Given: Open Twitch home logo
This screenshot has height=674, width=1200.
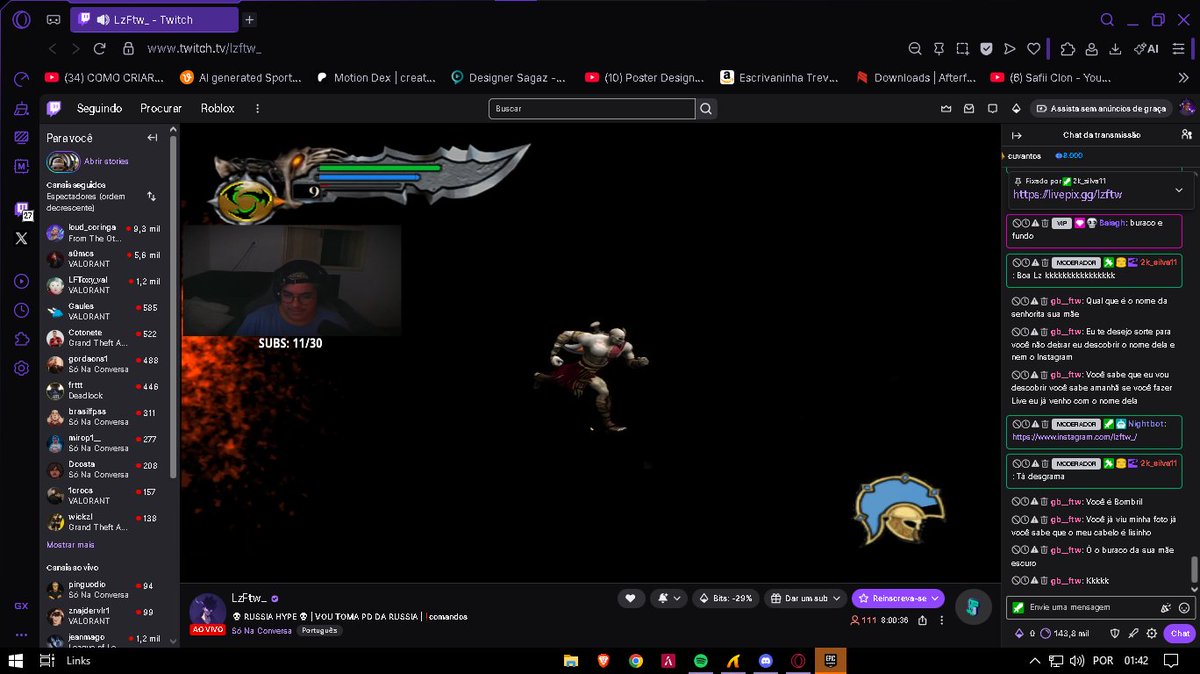Looking at the screenshot, I should click(x=54, y=108).
